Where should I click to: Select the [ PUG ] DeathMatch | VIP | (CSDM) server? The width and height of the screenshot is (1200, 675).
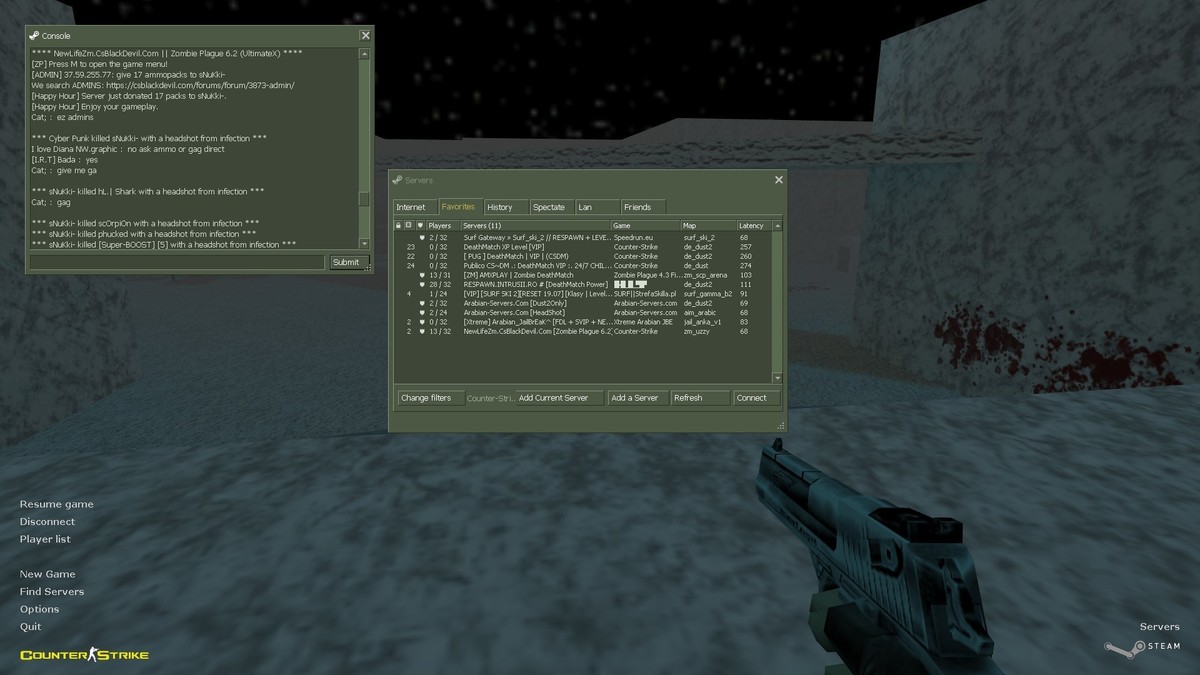click(583, 256)
